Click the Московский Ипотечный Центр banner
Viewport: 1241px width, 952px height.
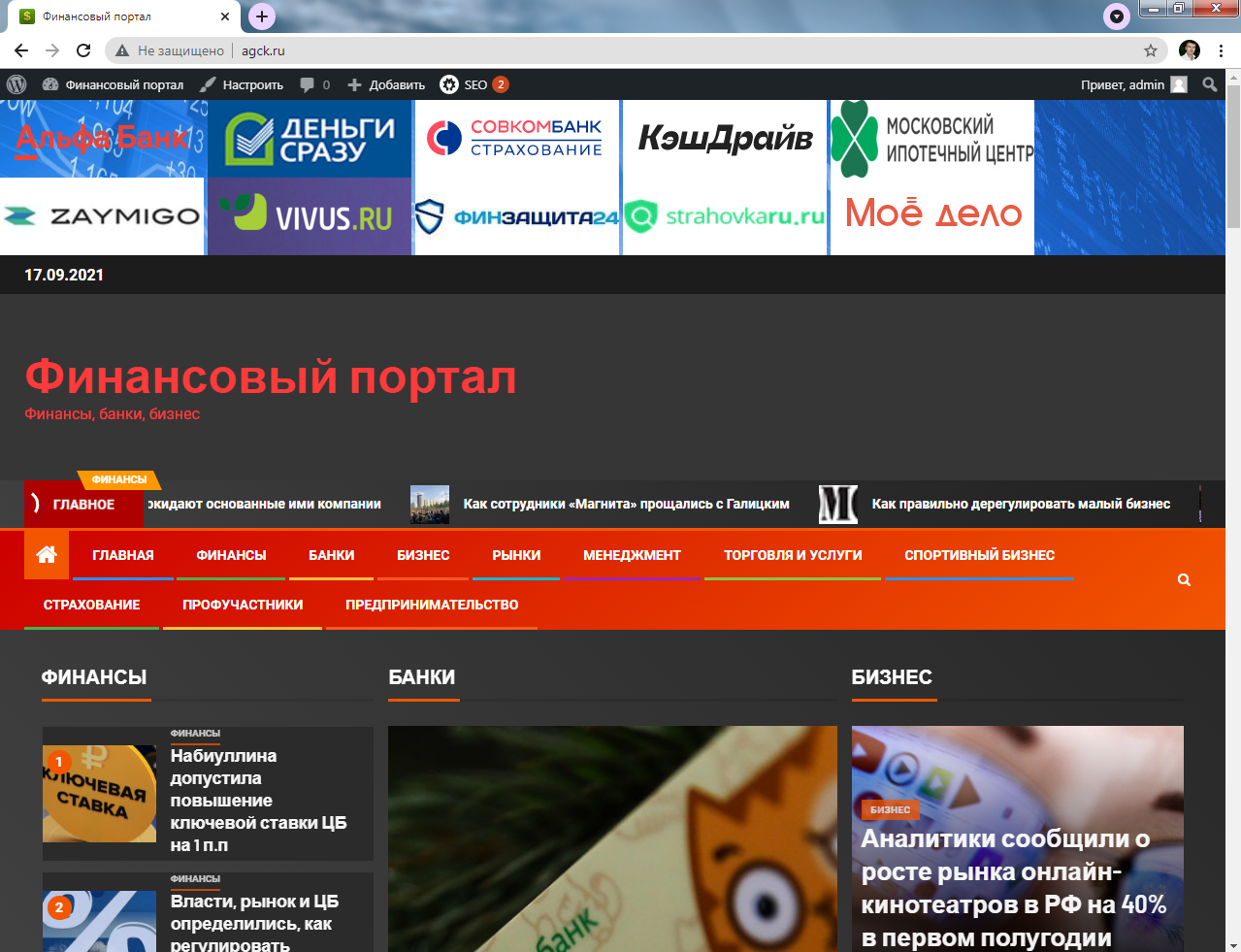click(932, 139)
